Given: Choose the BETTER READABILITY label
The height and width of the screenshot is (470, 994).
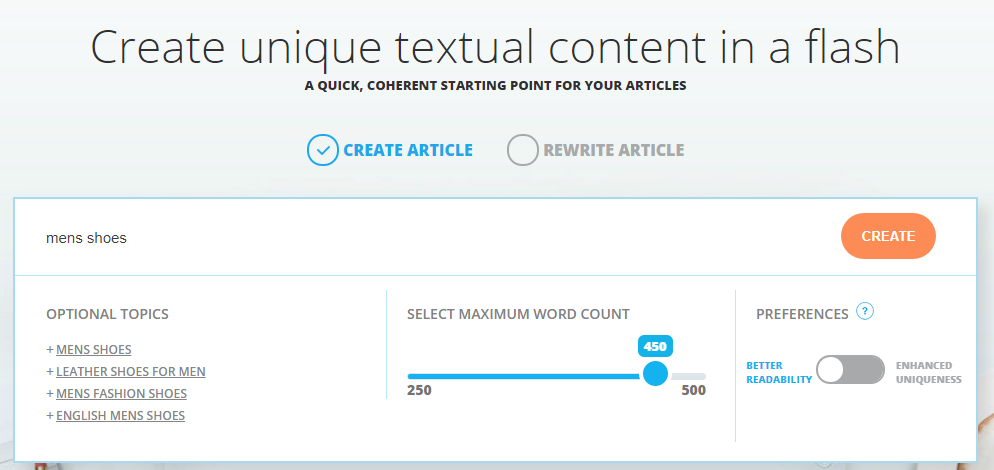Looking at the screenshot, I should pos(779,372).
